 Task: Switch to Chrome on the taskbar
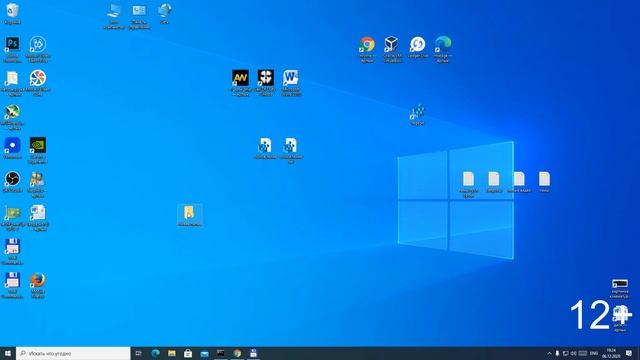pos(237,353)
